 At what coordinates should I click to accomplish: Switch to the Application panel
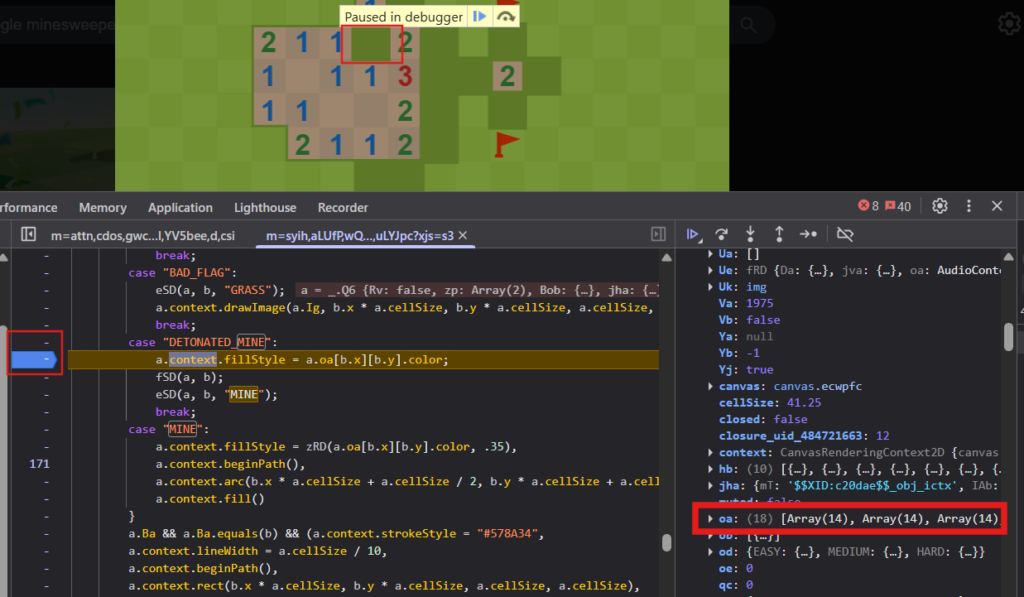coord(180,207)
